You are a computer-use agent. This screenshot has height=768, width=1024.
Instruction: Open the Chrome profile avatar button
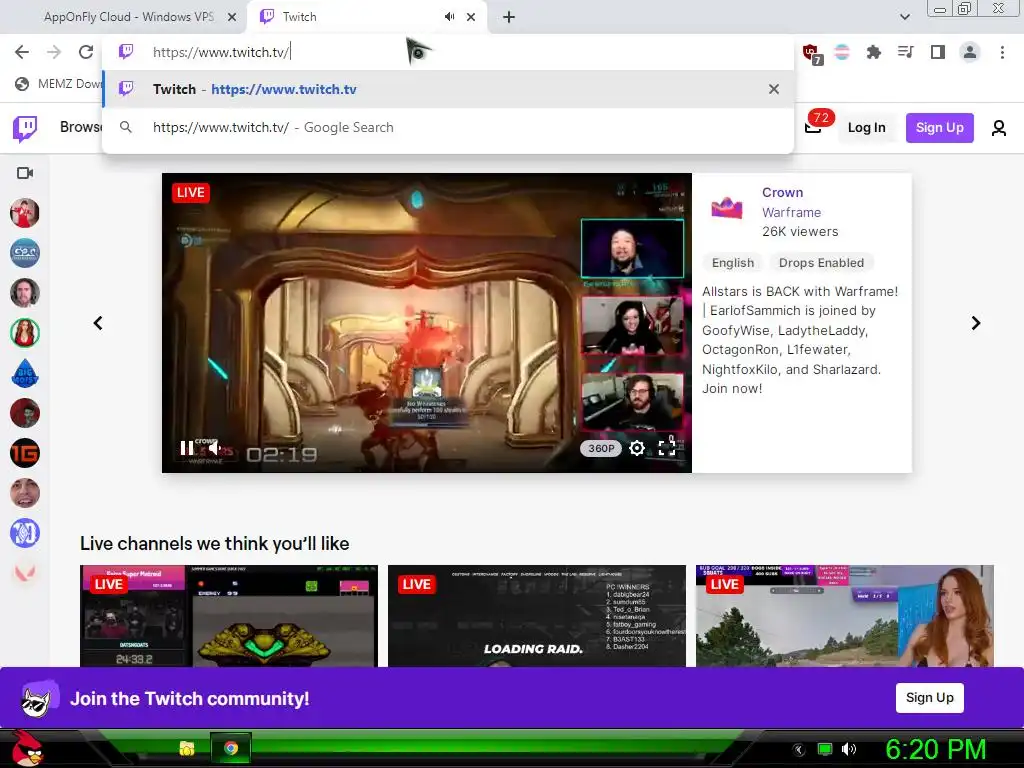[970, 52]
